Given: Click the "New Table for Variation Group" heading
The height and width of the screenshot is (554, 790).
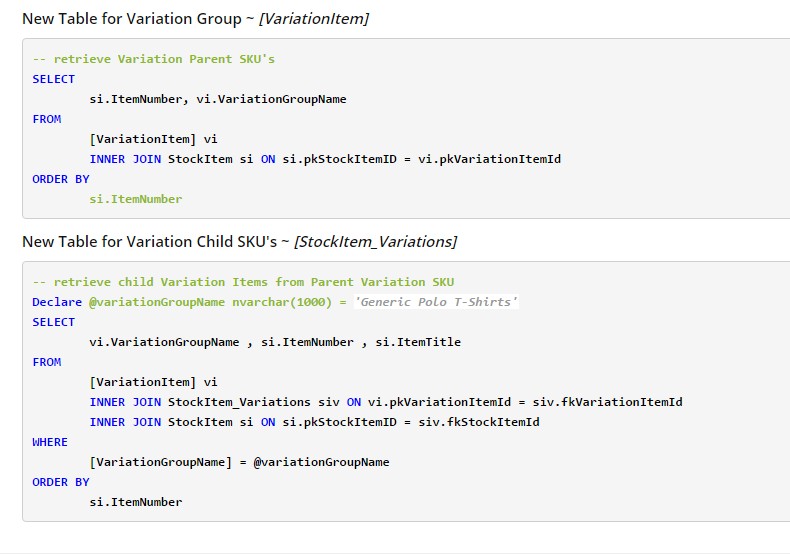Looking at the screenshot, I should tap(130, 19).
